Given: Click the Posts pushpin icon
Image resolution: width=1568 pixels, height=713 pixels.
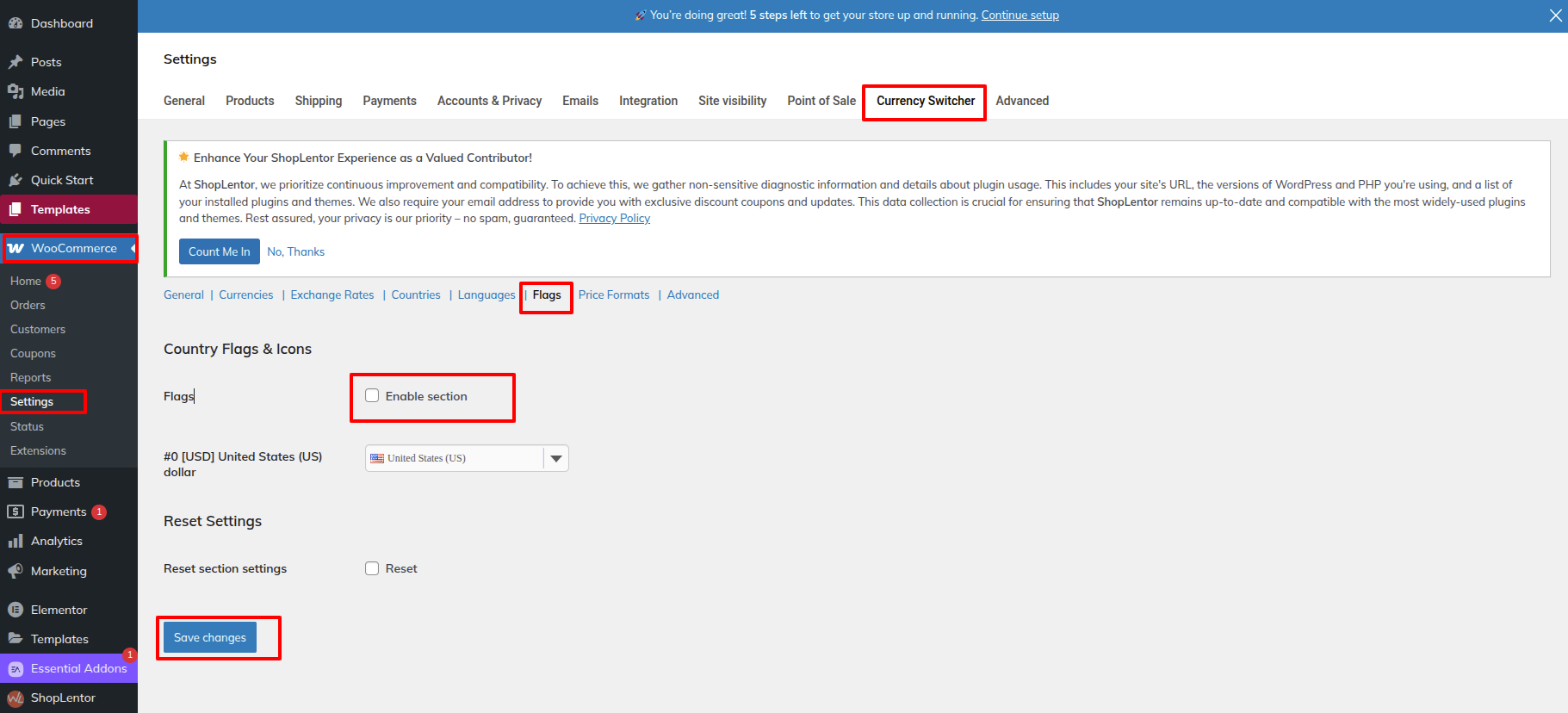Looking at the screenshot, I should click(15, 62).
